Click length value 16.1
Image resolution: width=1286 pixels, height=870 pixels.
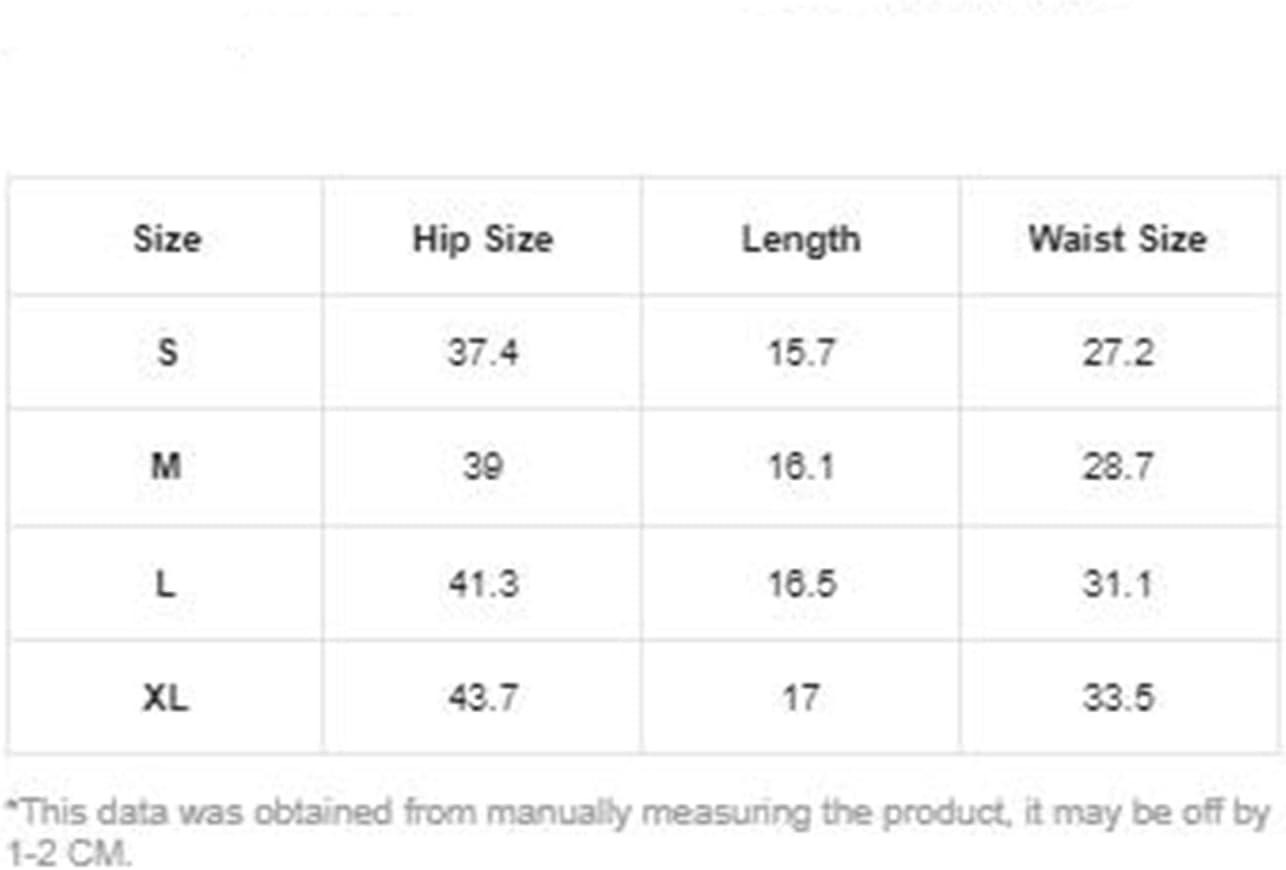tap(800, 467)
